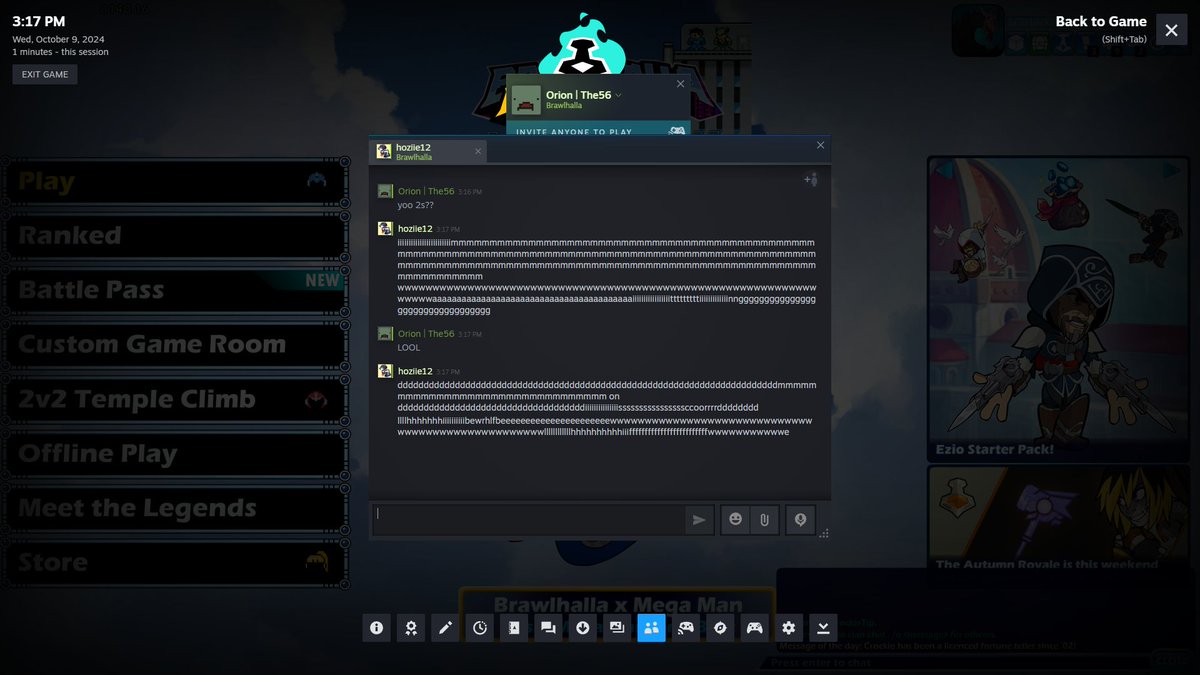Close the hoziie12 chat tab
This screenshot has height=675, width=1200.
click(478, 152)
